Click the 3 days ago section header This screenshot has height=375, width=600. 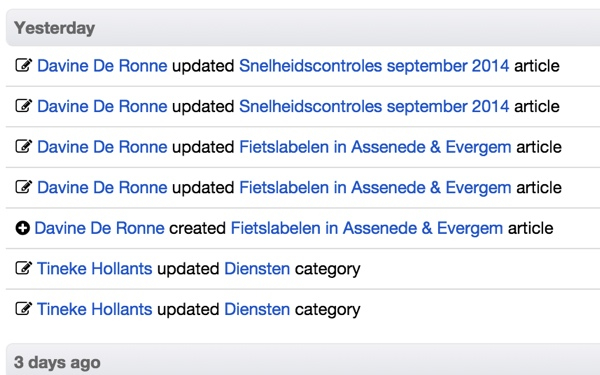(303, 360)
